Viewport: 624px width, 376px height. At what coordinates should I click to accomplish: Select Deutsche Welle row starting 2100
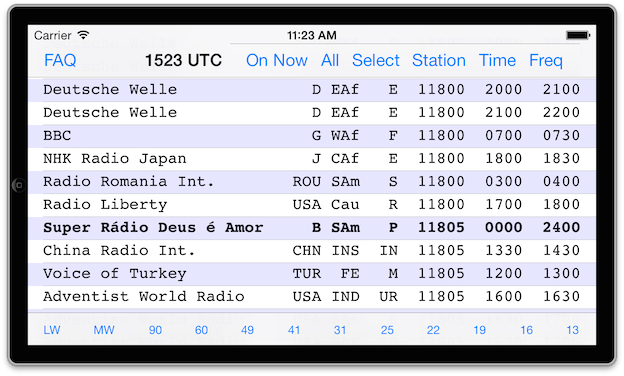312,113
